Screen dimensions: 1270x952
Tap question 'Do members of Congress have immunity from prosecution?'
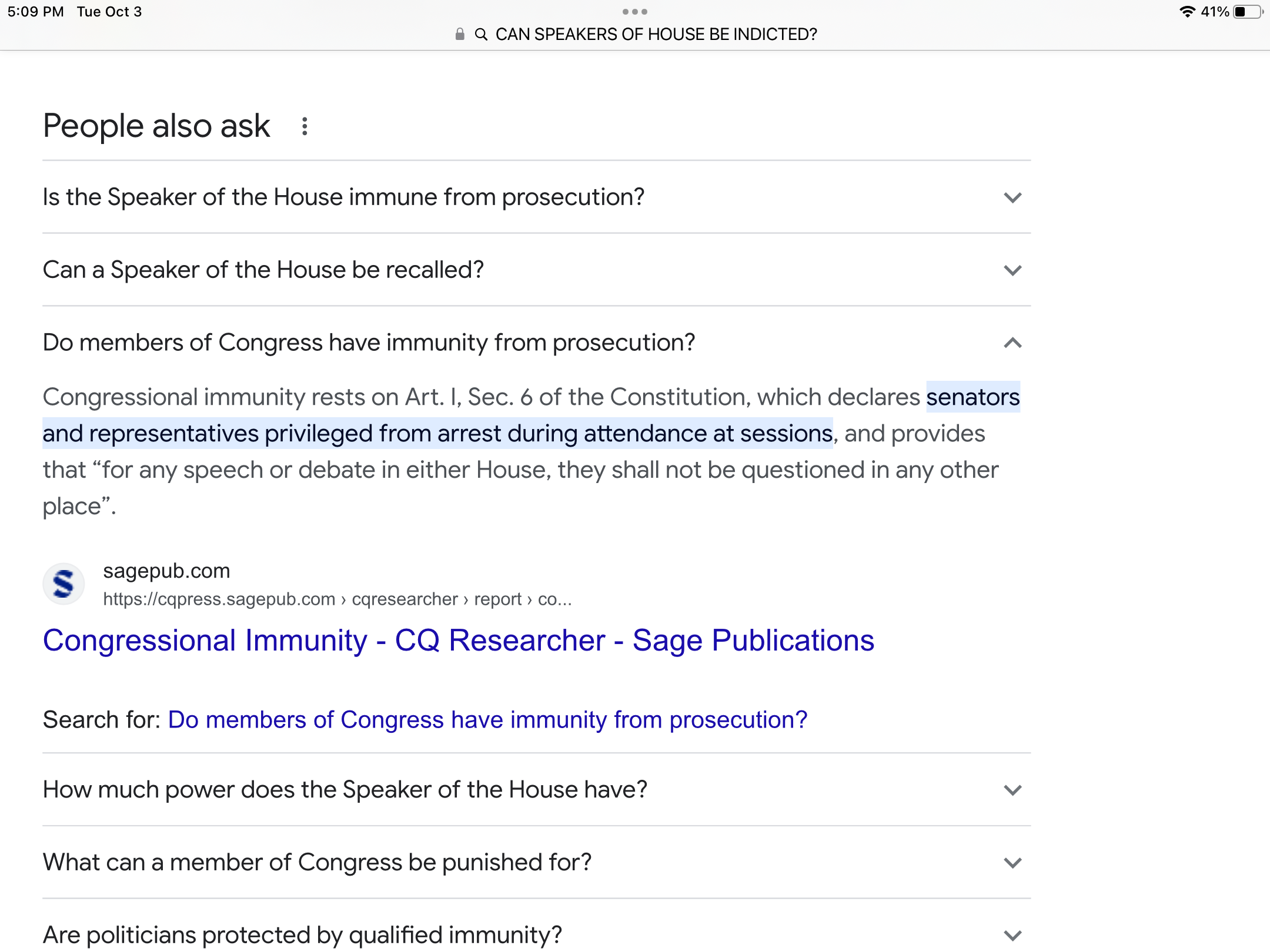(x=369, y=343)
